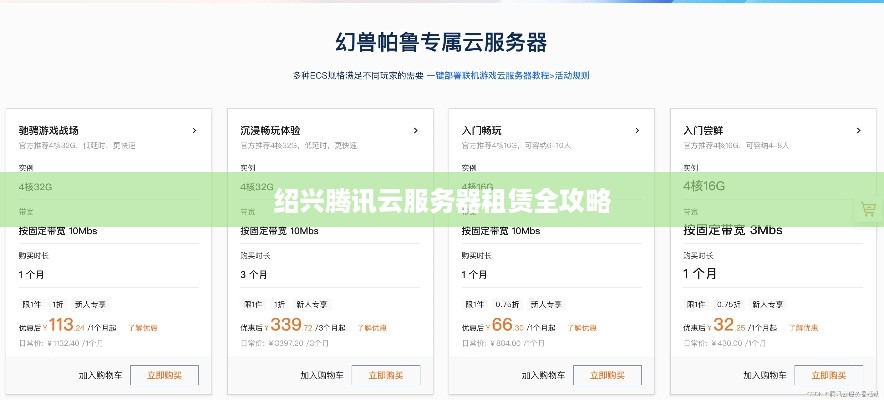Screen dimensions: 884x400
Task: Expand the 入门畅玩 card chevron
Action: (x=638, y=130)
